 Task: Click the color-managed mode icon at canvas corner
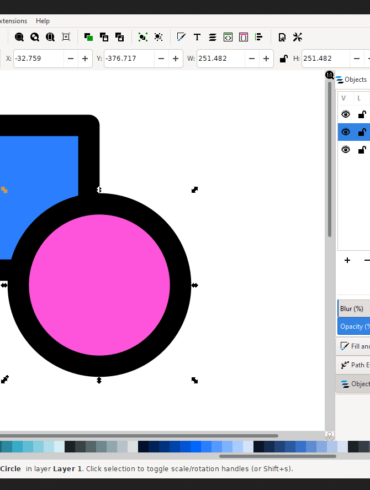point(329,436)
